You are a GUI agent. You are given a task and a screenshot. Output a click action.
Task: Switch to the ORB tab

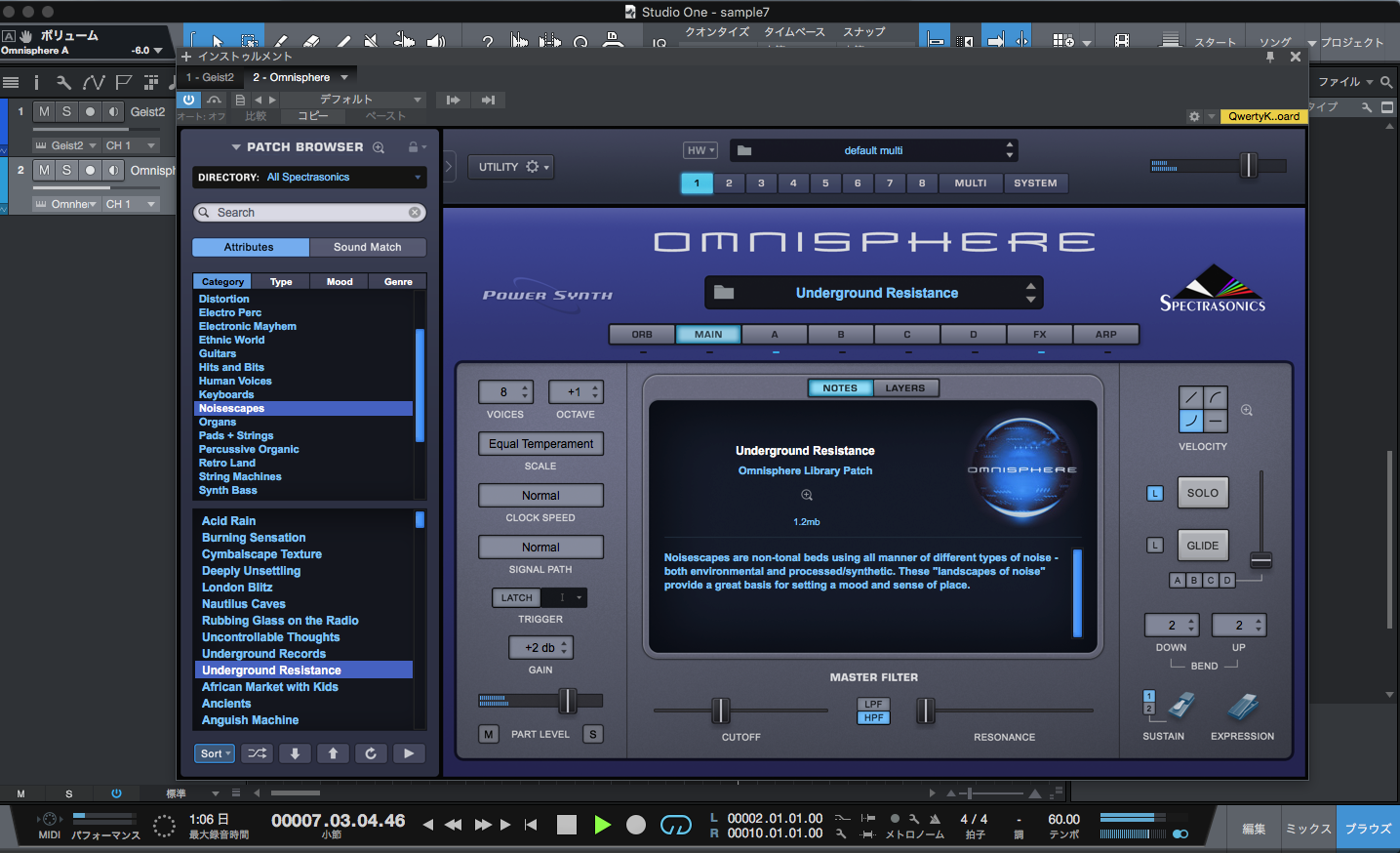[642, 335]
